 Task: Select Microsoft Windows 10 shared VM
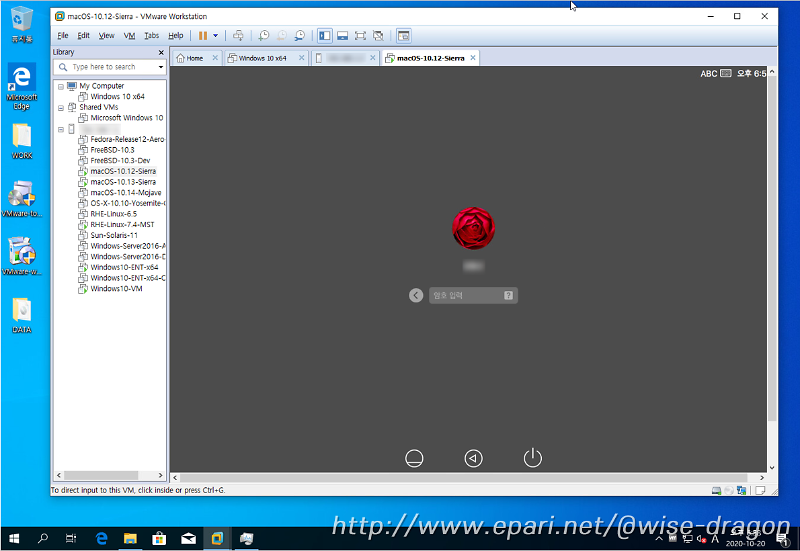[121, 118]
